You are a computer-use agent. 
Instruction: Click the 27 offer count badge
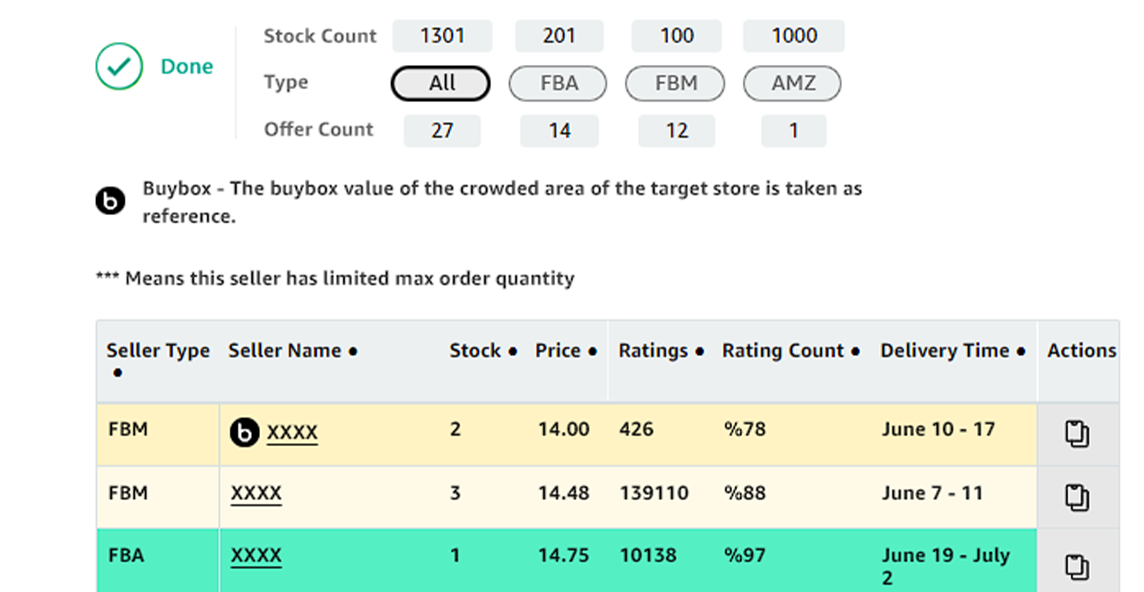tap(442, 131)
